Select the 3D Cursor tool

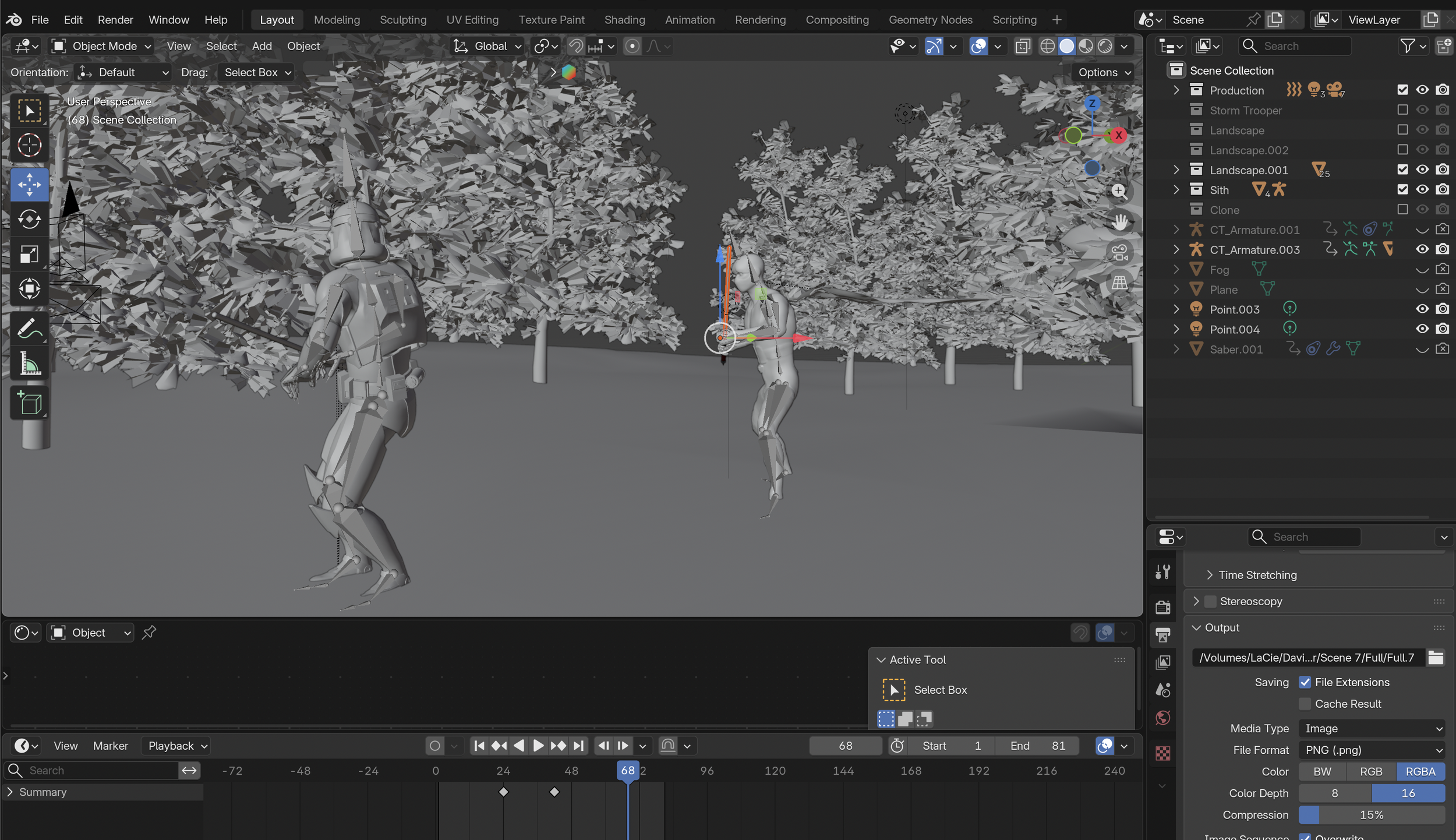(29, 145)
